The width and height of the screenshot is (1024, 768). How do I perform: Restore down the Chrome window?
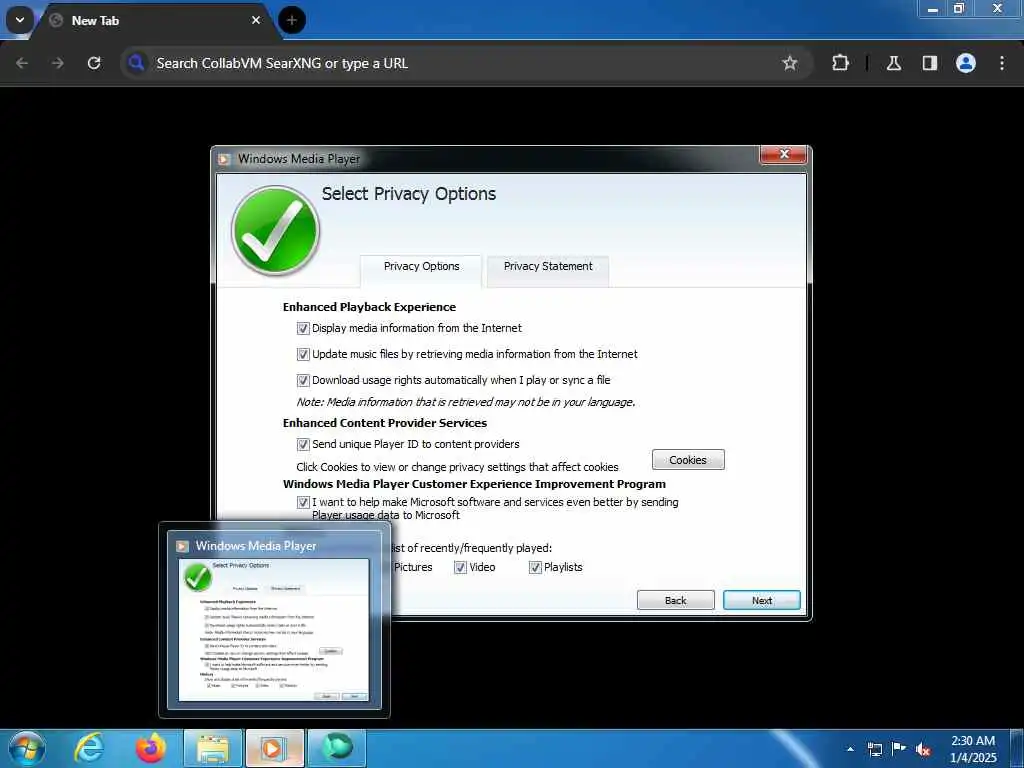959,8
